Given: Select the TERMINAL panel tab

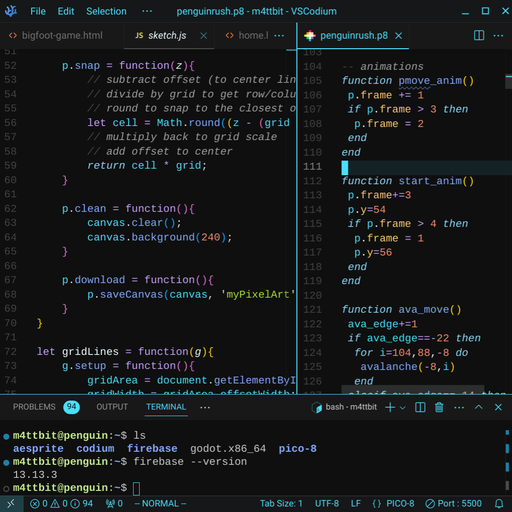Looking at the screenshot, I should (166, 407).
